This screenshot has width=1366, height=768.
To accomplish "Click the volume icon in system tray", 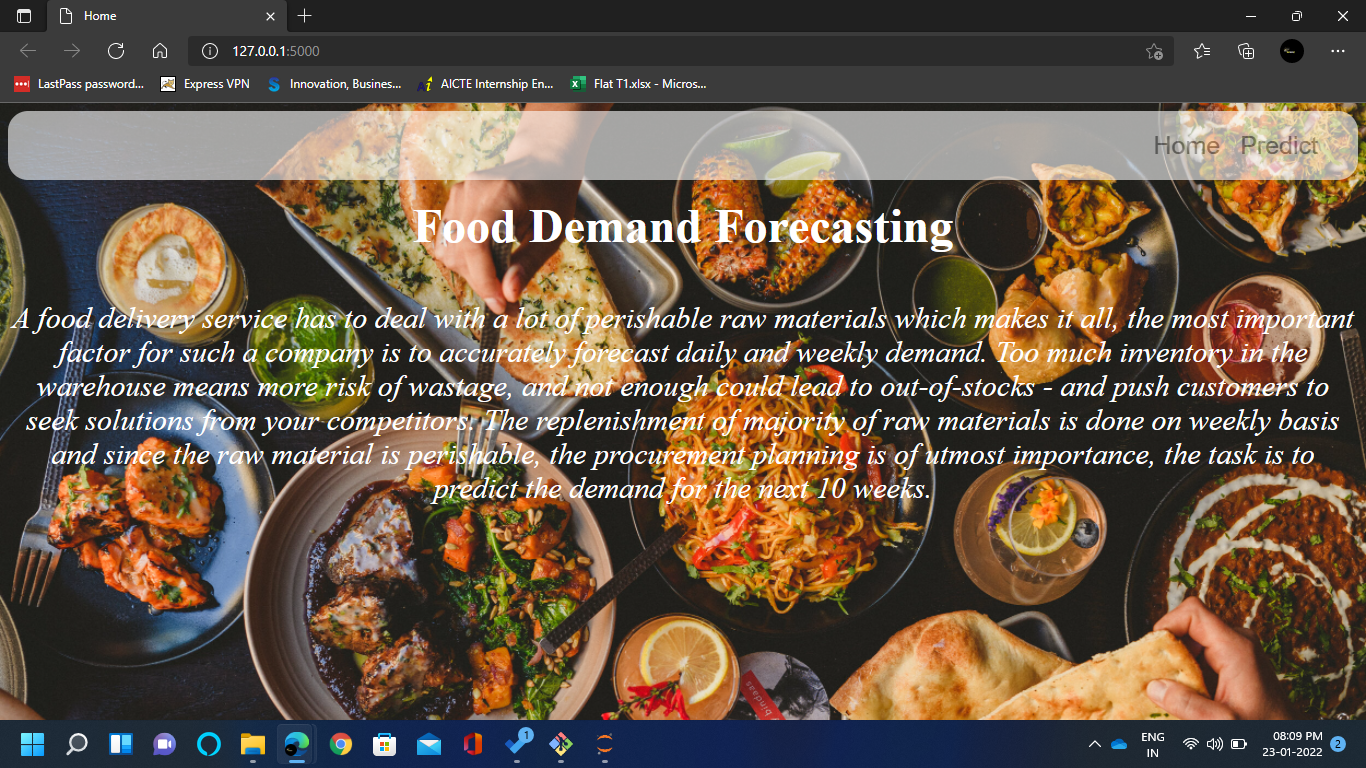I will tap(1214, 744).
